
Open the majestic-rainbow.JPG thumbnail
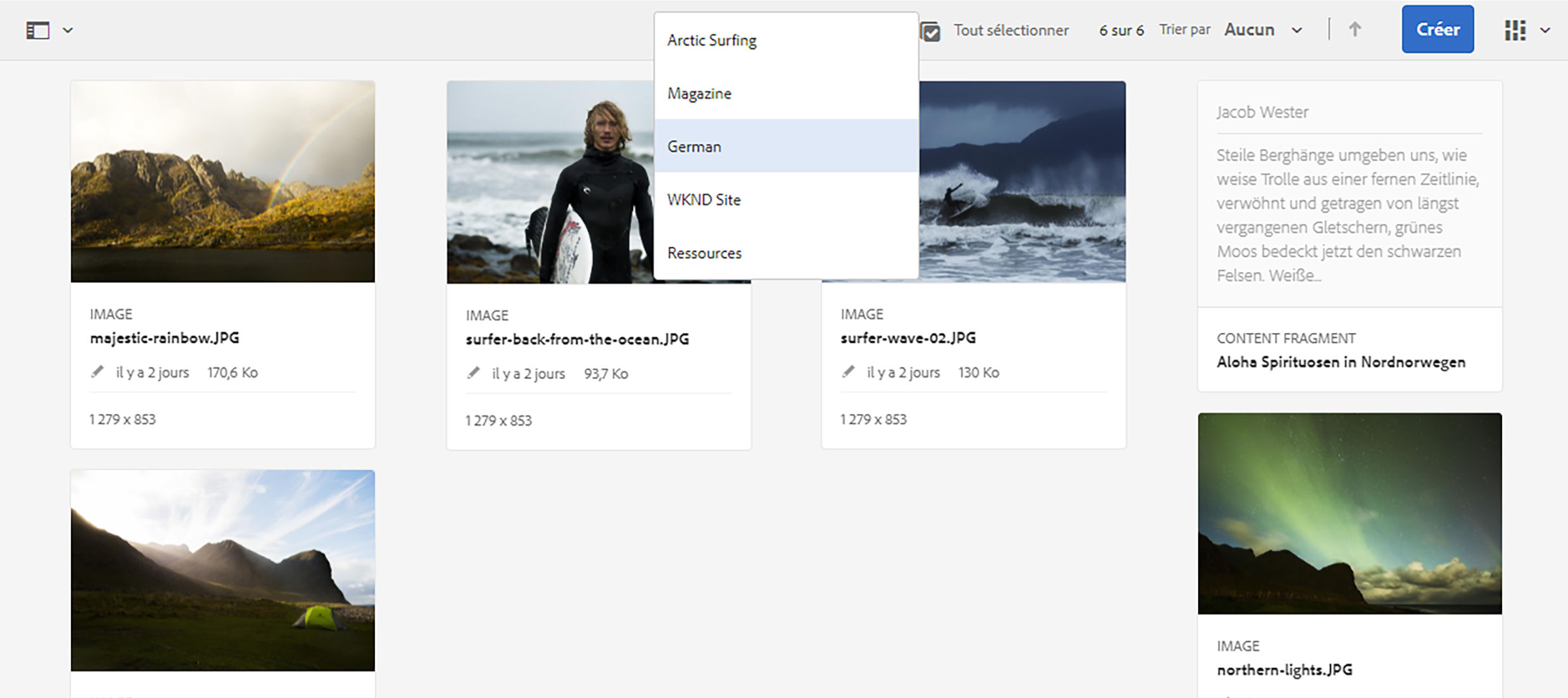(x=222, y=181)
